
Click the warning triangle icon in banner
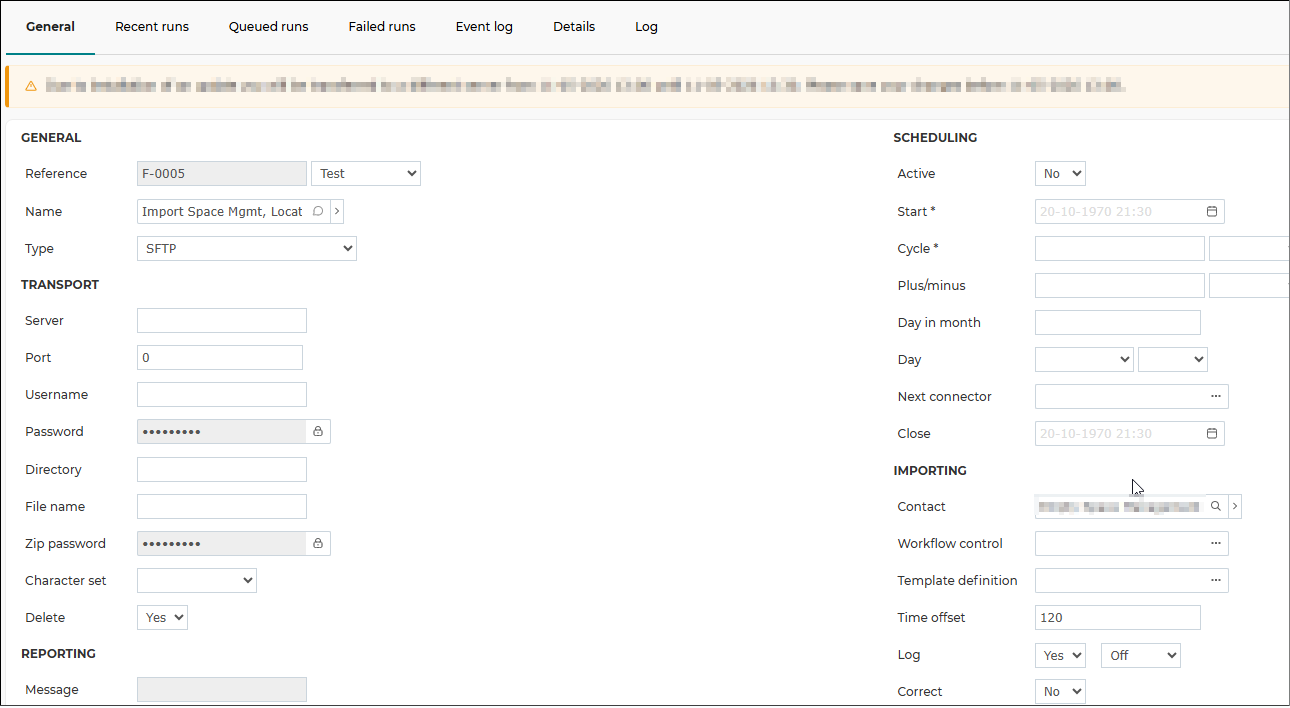coord(31,87)
